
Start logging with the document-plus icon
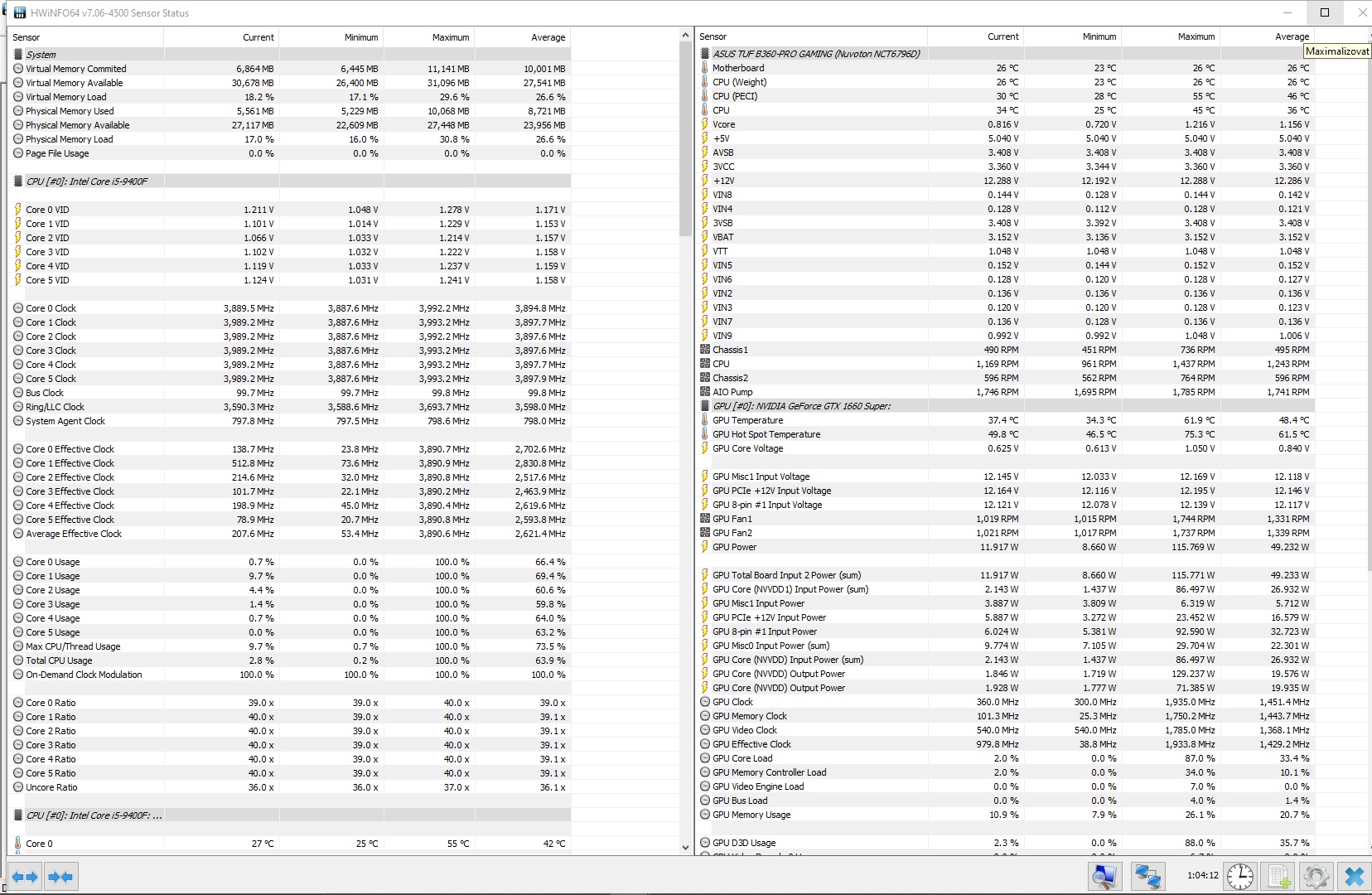click(x=1278, y=876)
